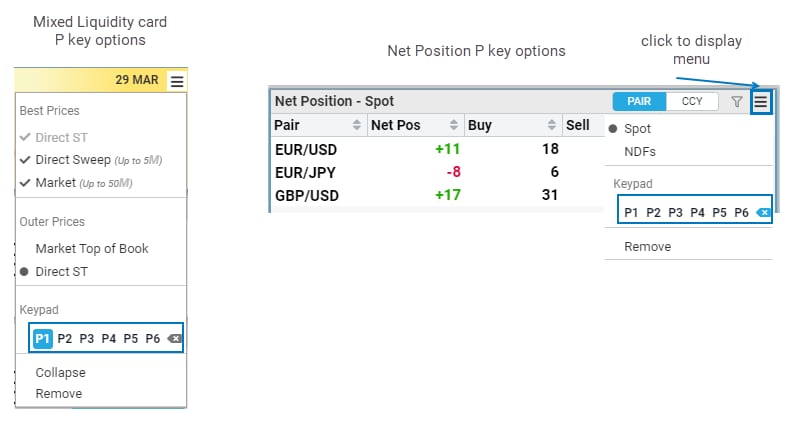Sort by Buy column arrows
The height and width of the screenshot is (422, 788).
(552, 125)
